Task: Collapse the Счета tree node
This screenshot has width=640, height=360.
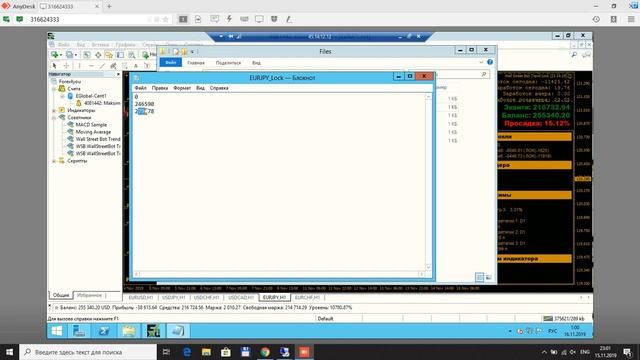Action: 54,89
